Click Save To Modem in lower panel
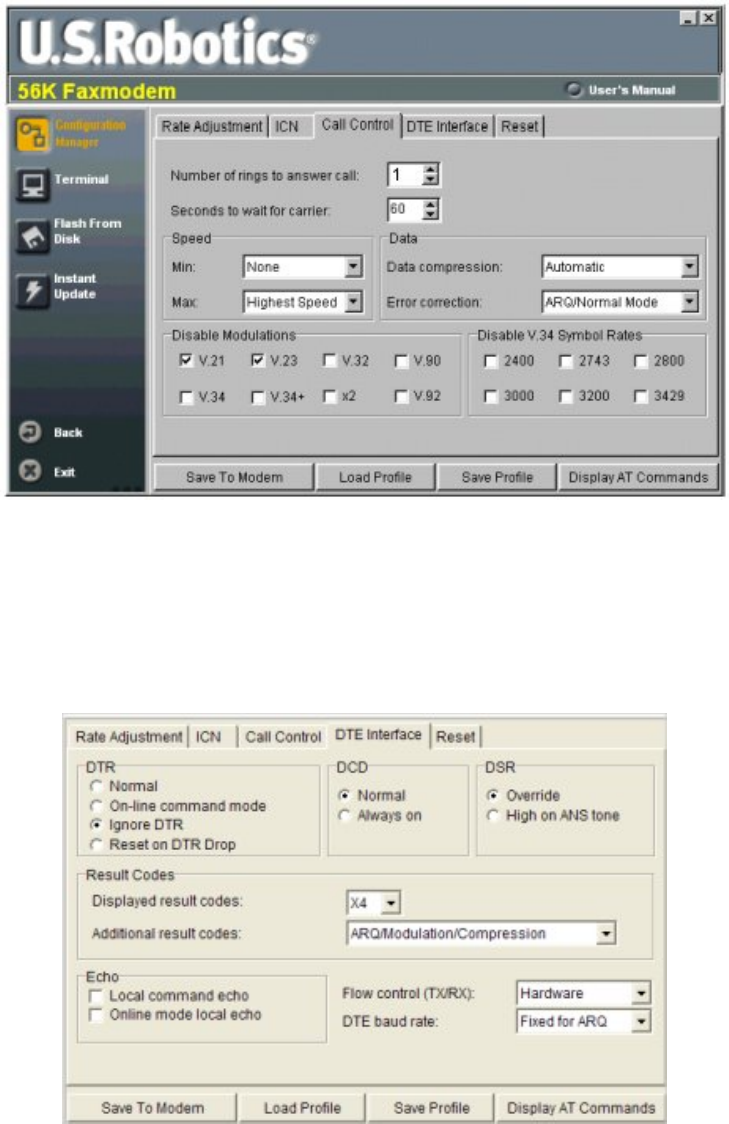729x1124 pixels. coord(152,1108)
